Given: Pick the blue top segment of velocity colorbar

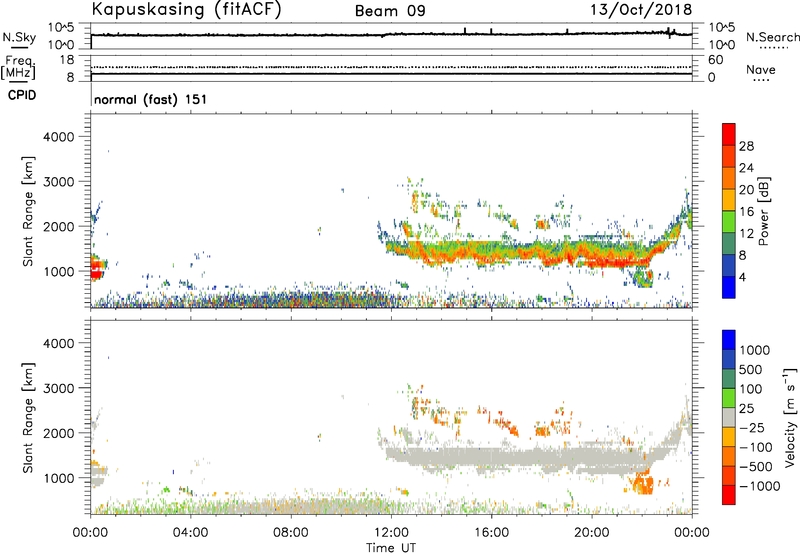Looking at the screenshot, I should pos(729,340).
